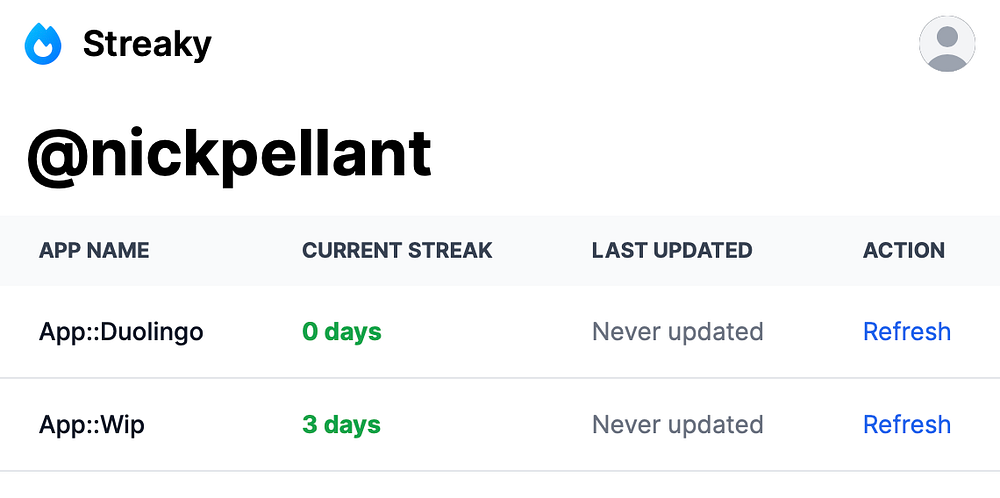Refresh the App::Wip streak
This screenshot has width=1000, height=498.
coord(906,424)
